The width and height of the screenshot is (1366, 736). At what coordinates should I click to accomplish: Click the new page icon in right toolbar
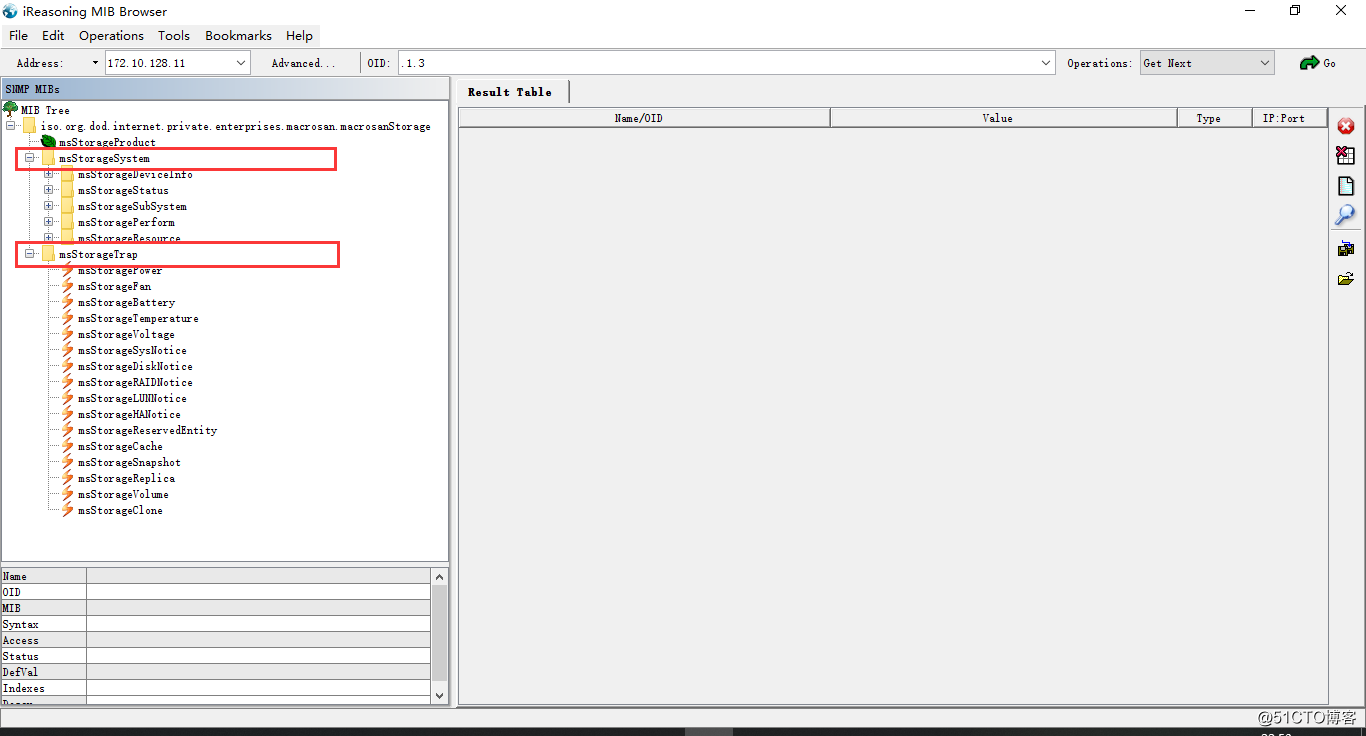tap(1345, 186)
